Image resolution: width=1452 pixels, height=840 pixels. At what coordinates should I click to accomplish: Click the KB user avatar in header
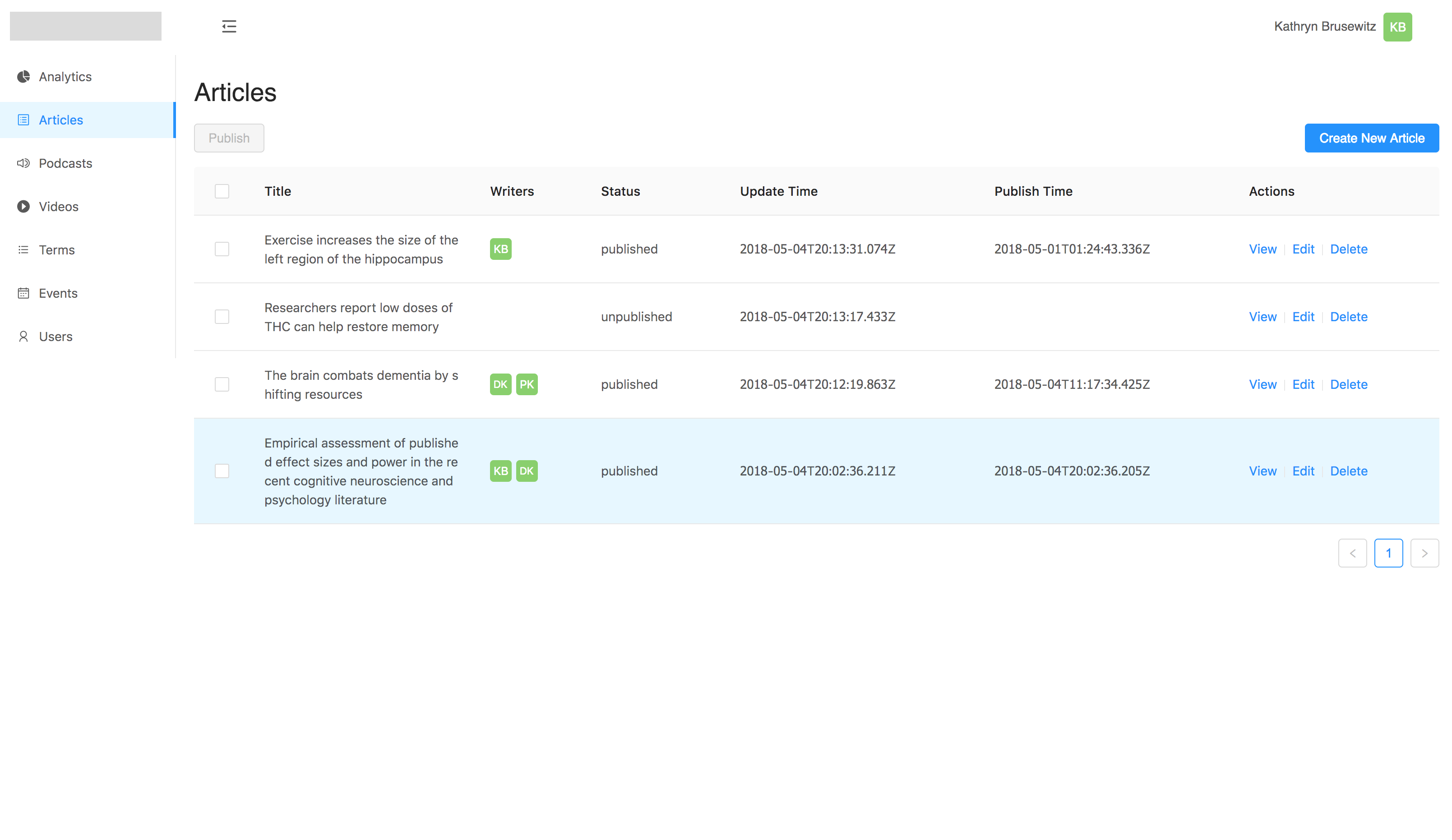coord(1397,27)
